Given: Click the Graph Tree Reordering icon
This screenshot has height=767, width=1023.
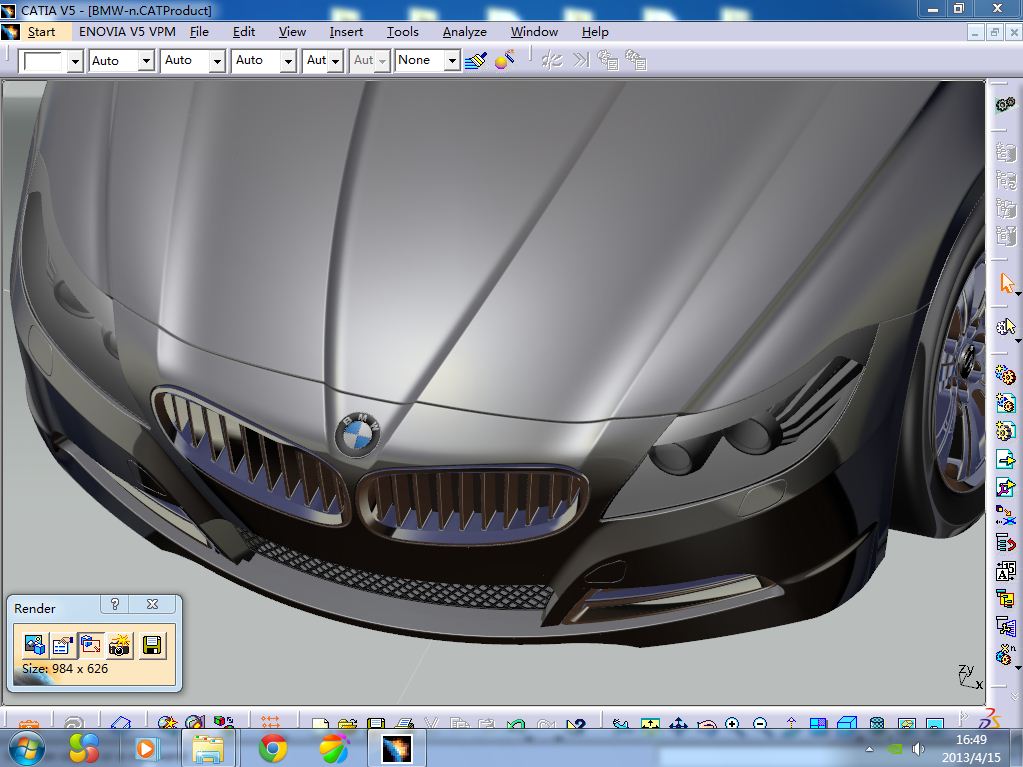Looking at the screenshot, I should [x=1005, y=543].
